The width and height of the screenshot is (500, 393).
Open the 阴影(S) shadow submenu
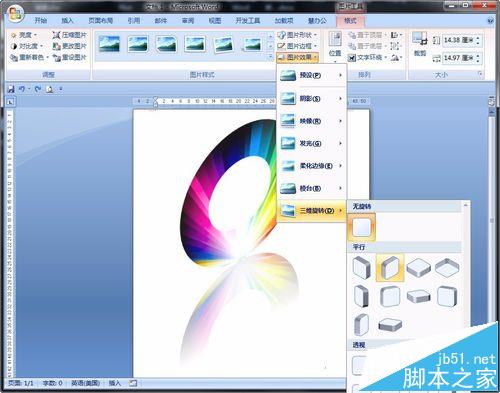point(311,99)
